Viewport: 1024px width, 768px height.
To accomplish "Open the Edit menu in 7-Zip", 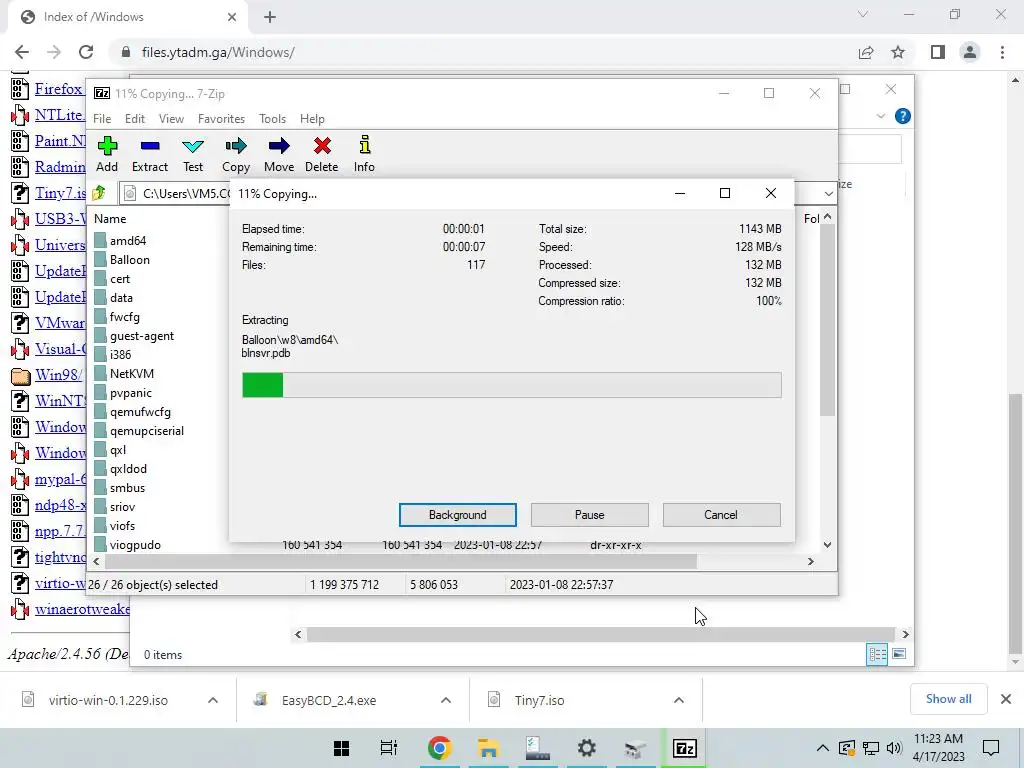I will click(x=135, y=119).
